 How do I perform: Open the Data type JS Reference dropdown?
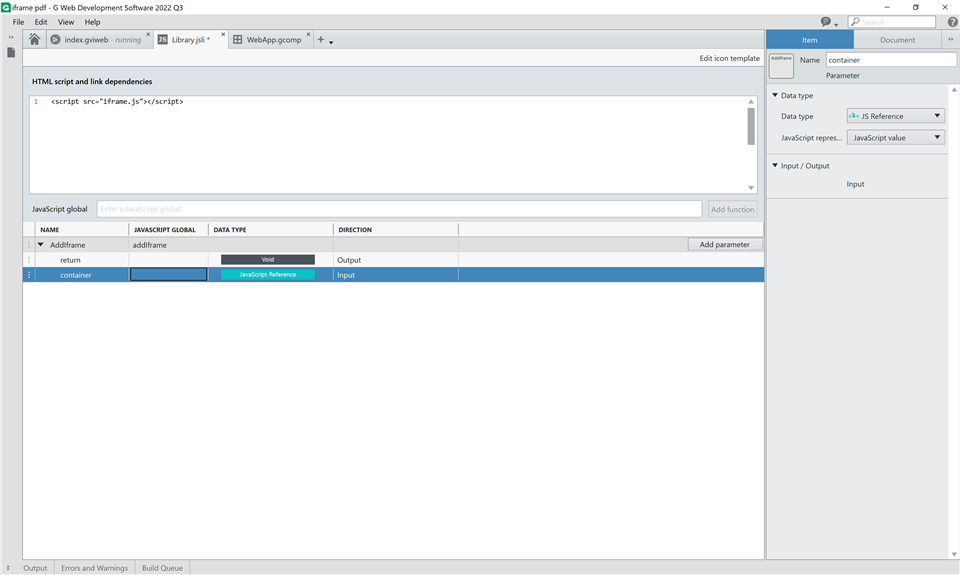[x=895, y=116]
